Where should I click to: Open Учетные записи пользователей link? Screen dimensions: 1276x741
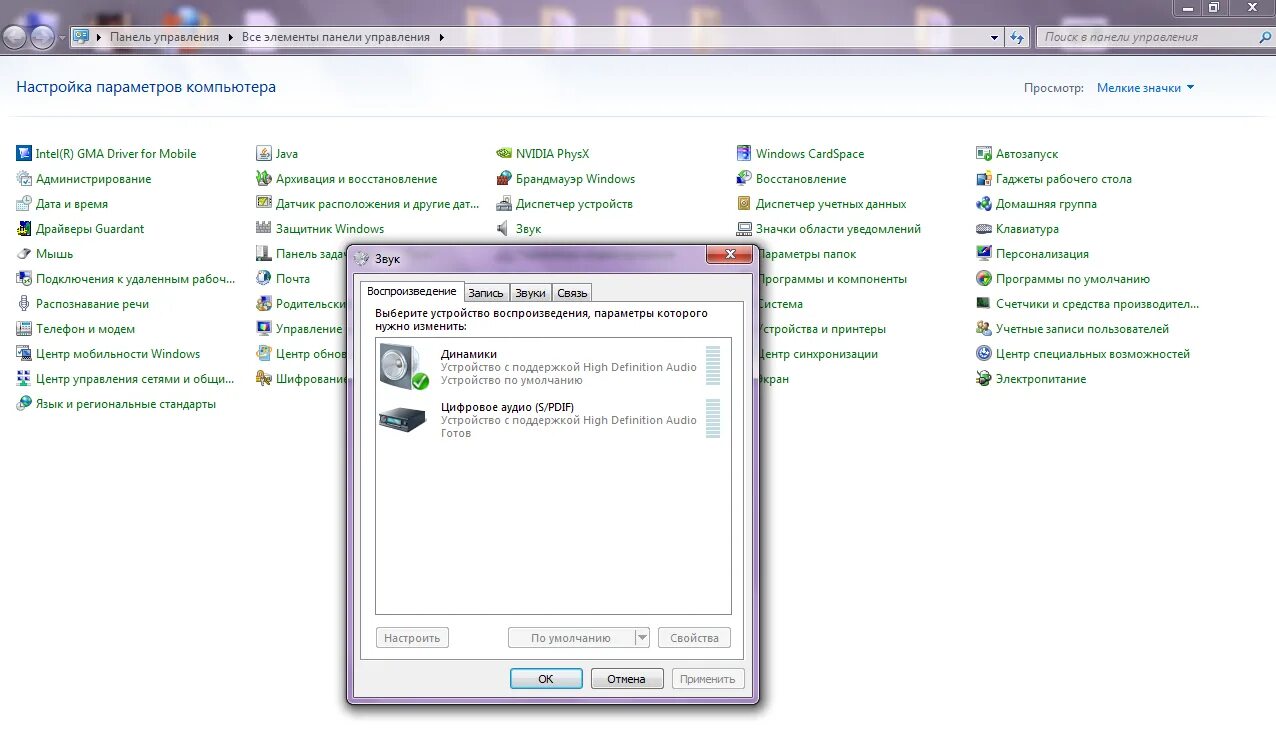[1082, 329]
